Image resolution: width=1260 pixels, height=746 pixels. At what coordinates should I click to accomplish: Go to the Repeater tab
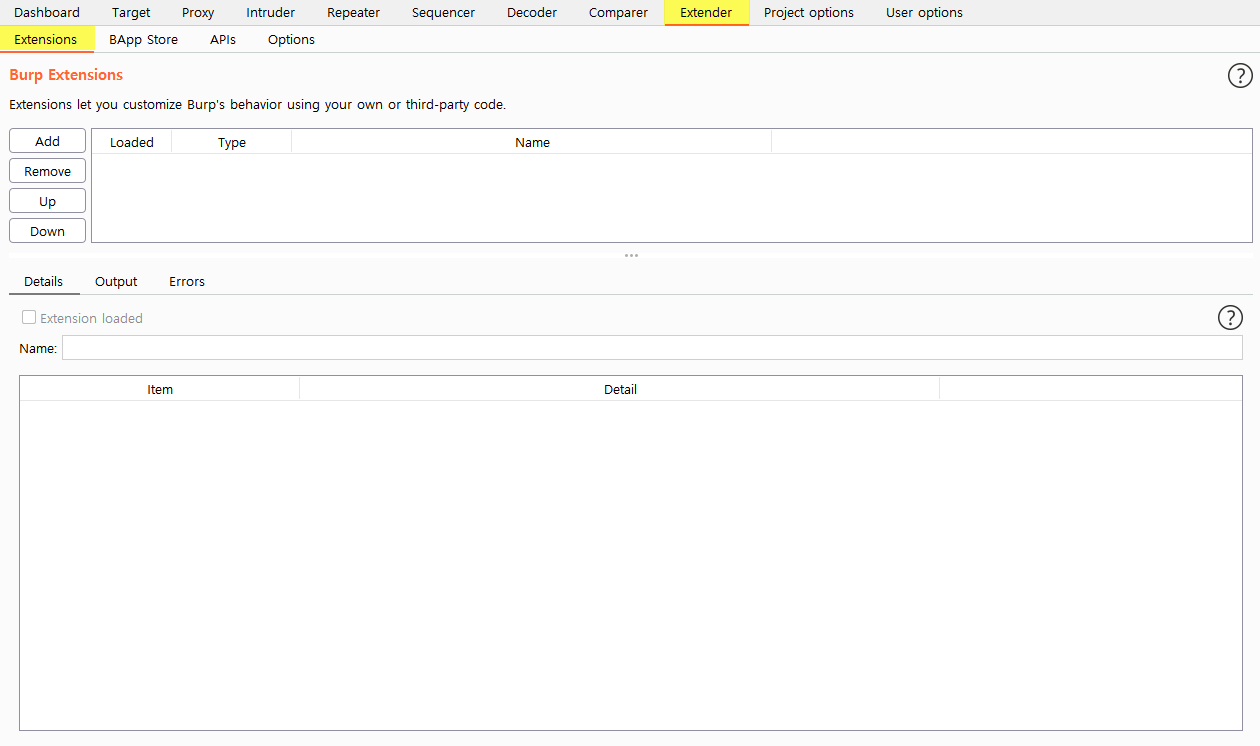[x=353, y=13]
